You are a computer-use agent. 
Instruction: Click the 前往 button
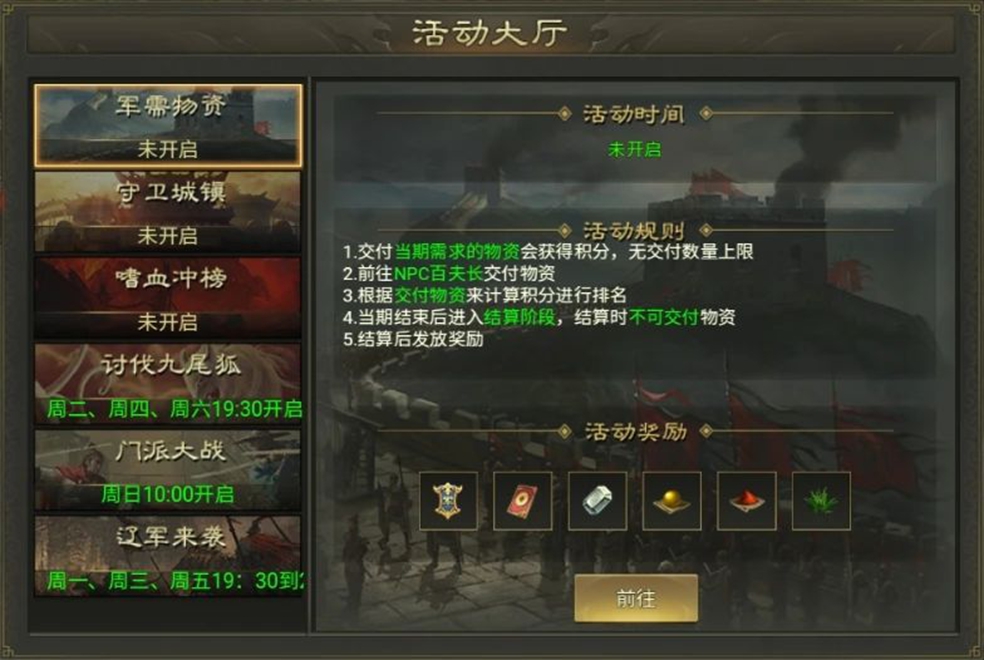click(x=636, y=599)
